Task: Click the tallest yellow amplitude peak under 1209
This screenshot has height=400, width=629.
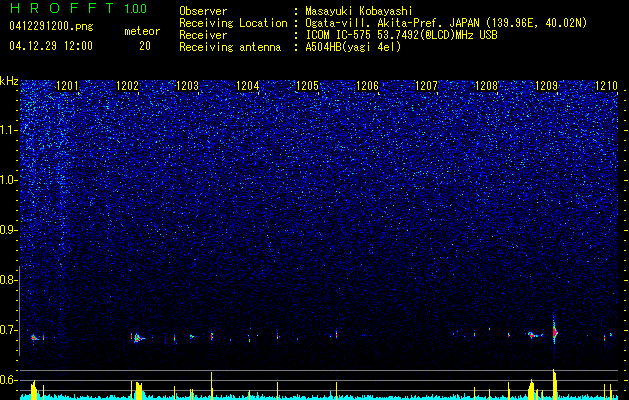Action: 554,384
